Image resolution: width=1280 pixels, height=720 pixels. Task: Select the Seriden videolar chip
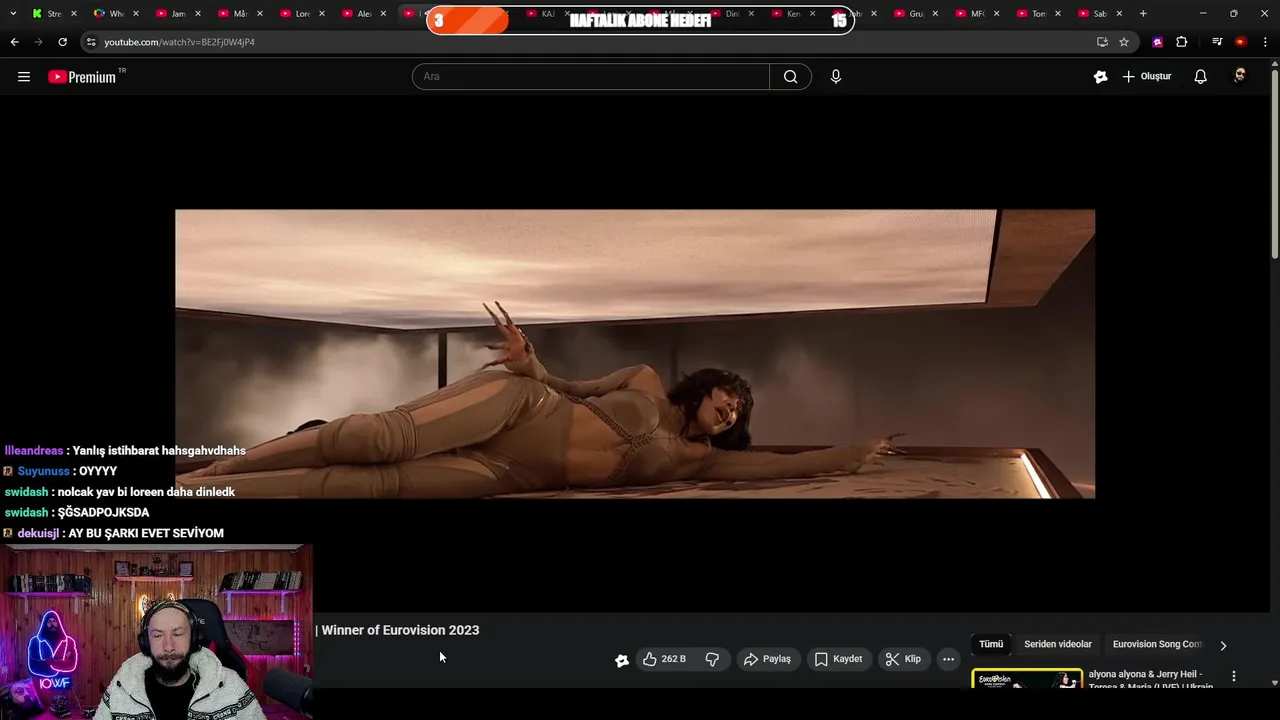pos(1058,644)
